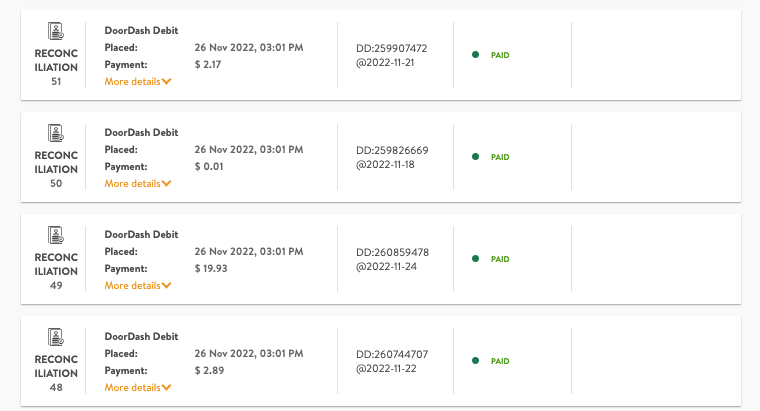Select reference DD:259826669 @2022-11-18

coord(392,157)
